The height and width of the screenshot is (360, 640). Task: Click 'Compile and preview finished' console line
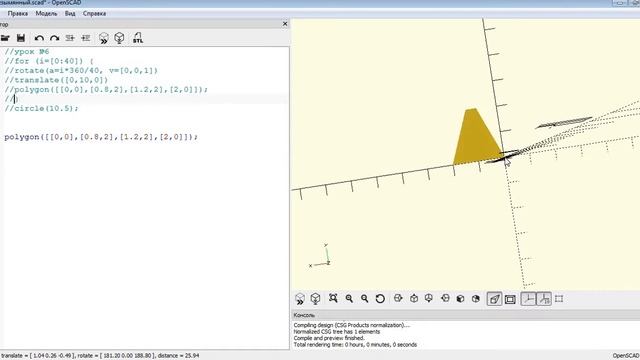[x=329, y=338]
